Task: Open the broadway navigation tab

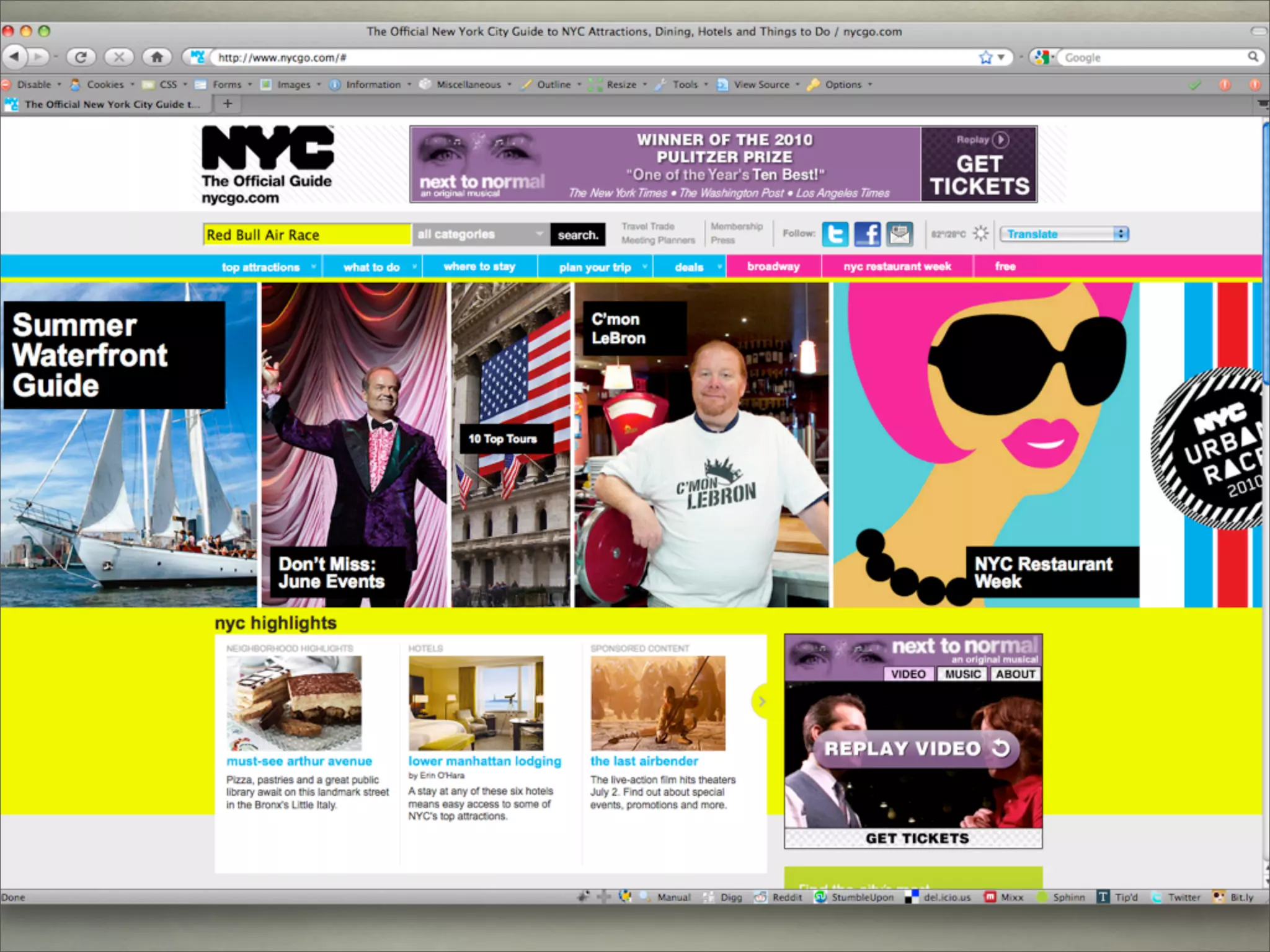Action: [x=773, y=267]
